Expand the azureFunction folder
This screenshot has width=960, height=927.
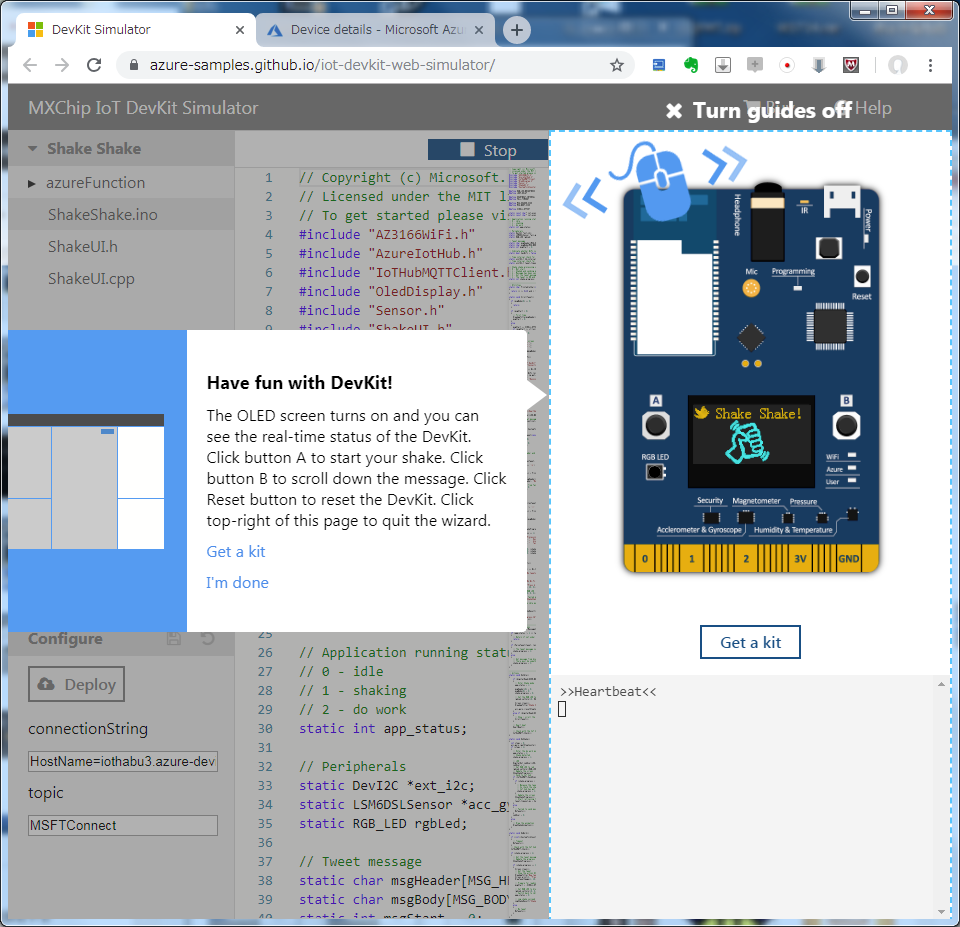pos(32,183)
